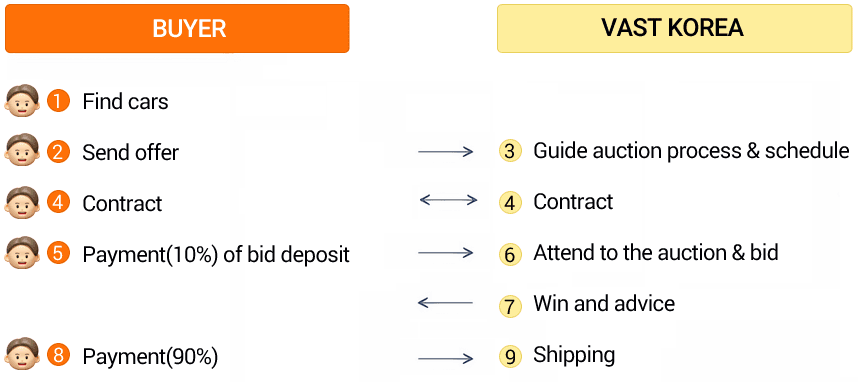
Task: Click Payment(10%) of bid deposit text
Action: 216,254
